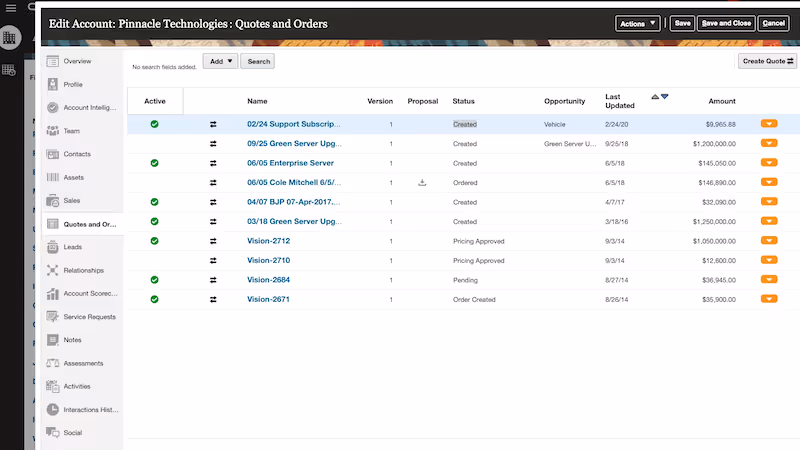Open the Actions dropdown menu

click(638, 23)
